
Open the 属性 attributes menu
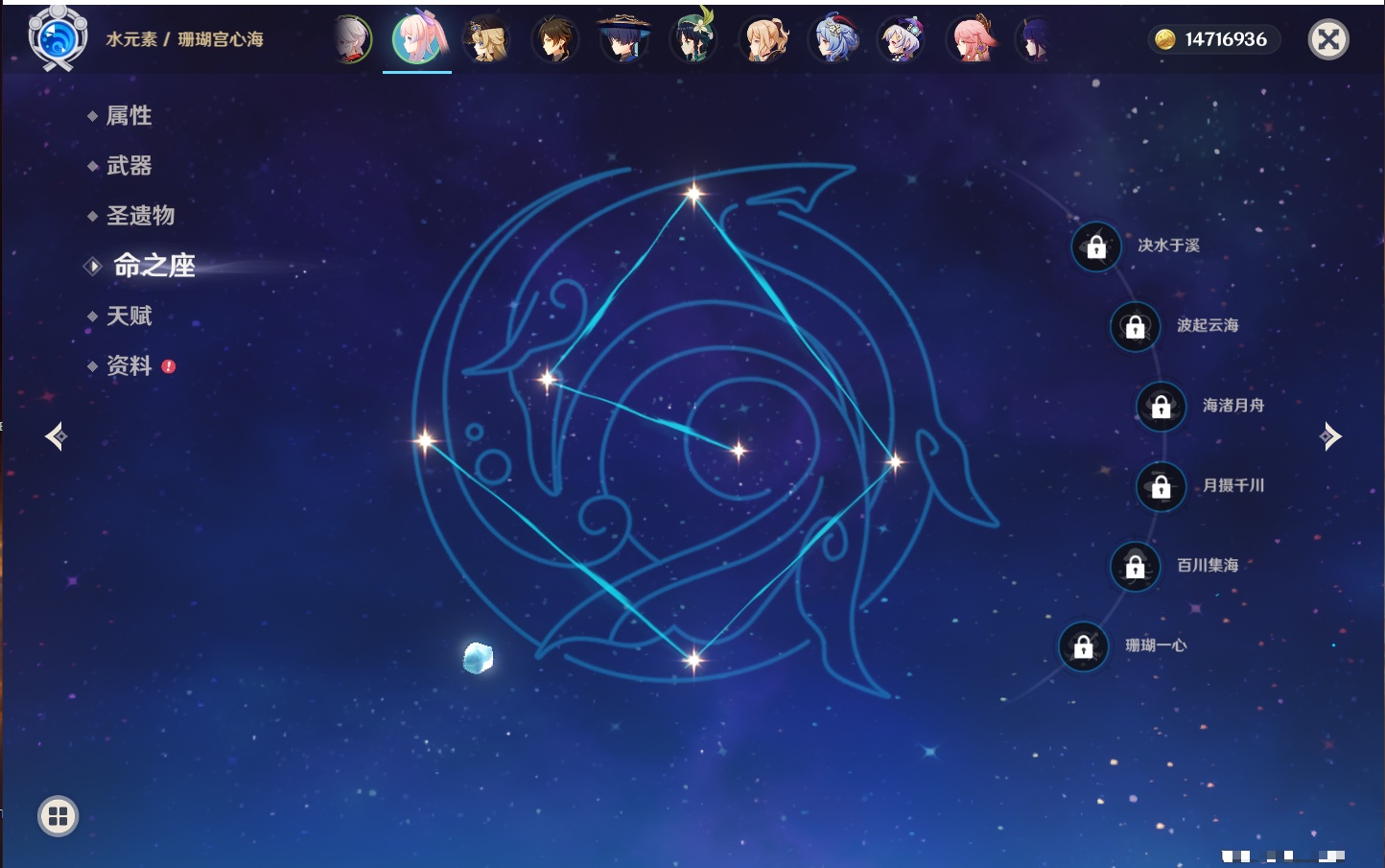pos(129,116)
